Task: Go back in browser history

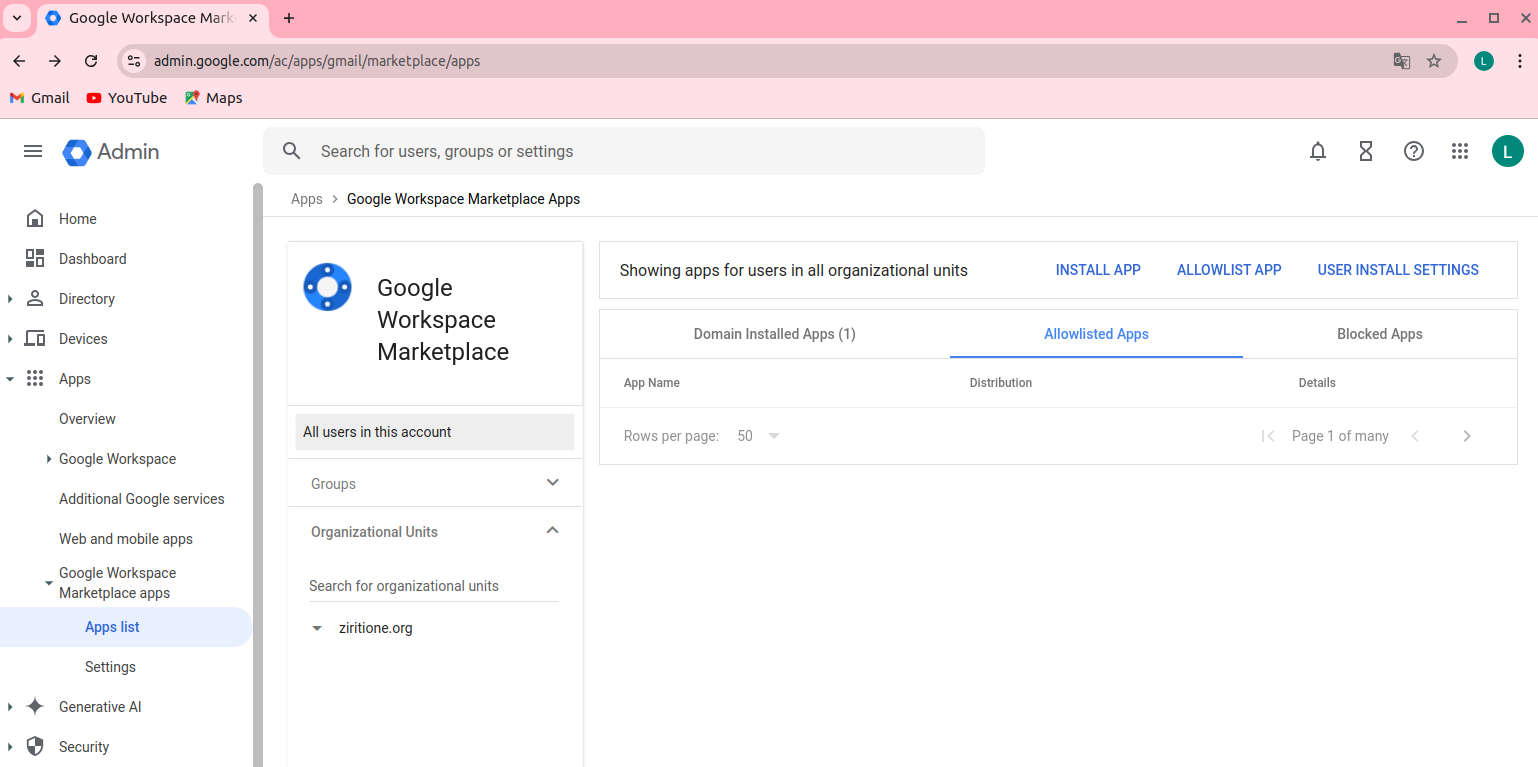Action: (x=19, y=61)
